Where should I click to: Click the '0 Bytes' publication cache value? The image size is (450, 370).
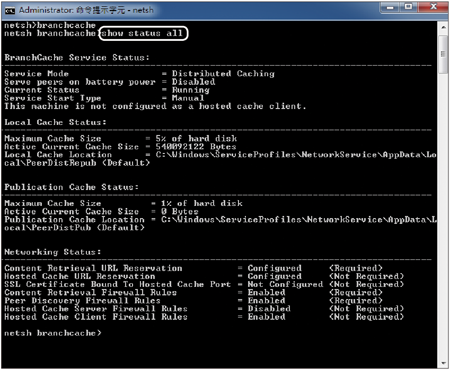tap(180, 211)
